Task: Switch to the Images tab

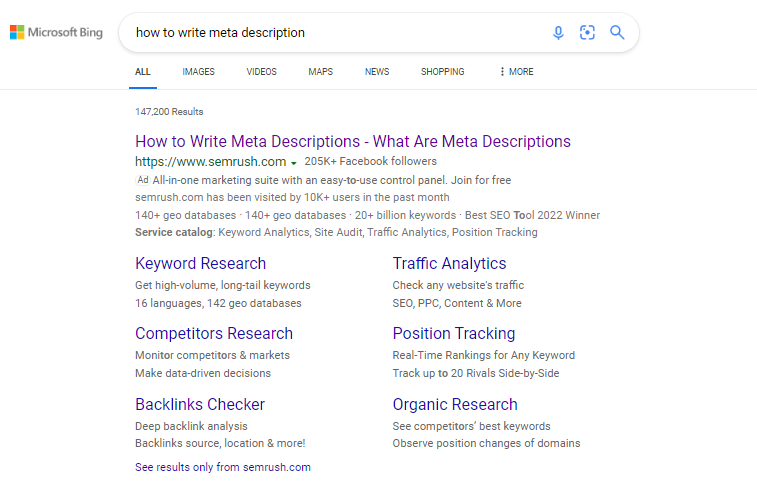Action: 198,72
